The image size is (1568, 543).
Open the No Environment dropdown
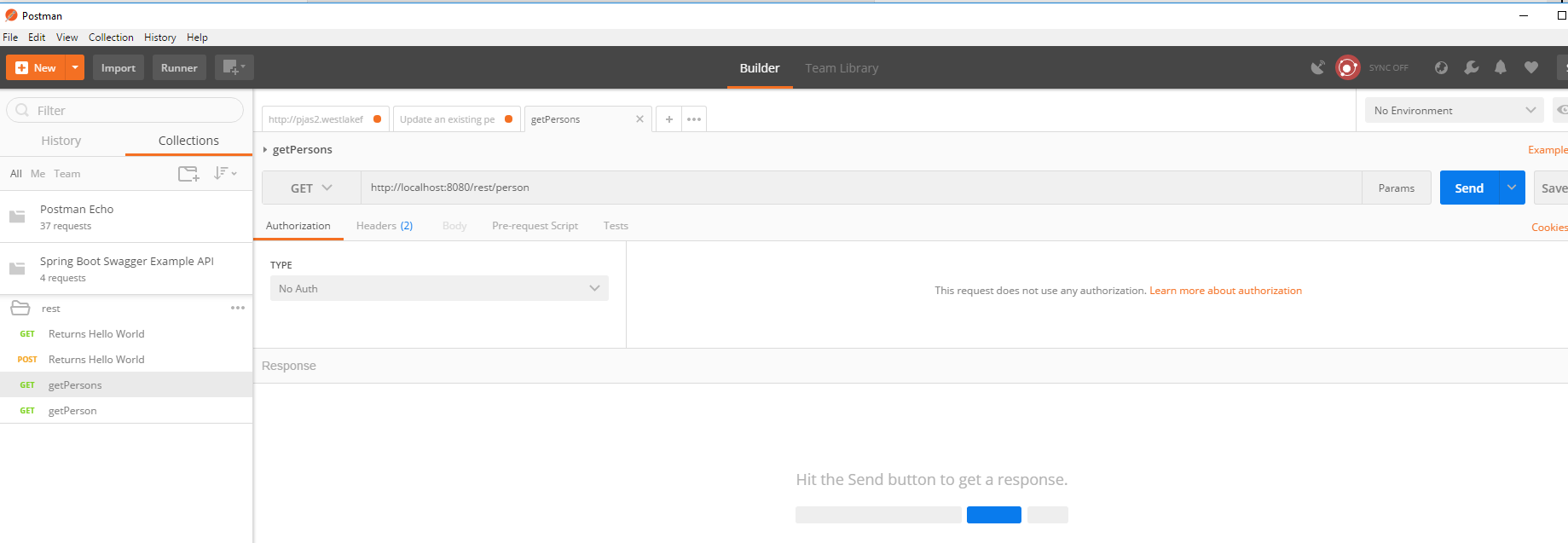pyautogui.click(x=1454, y=110)
